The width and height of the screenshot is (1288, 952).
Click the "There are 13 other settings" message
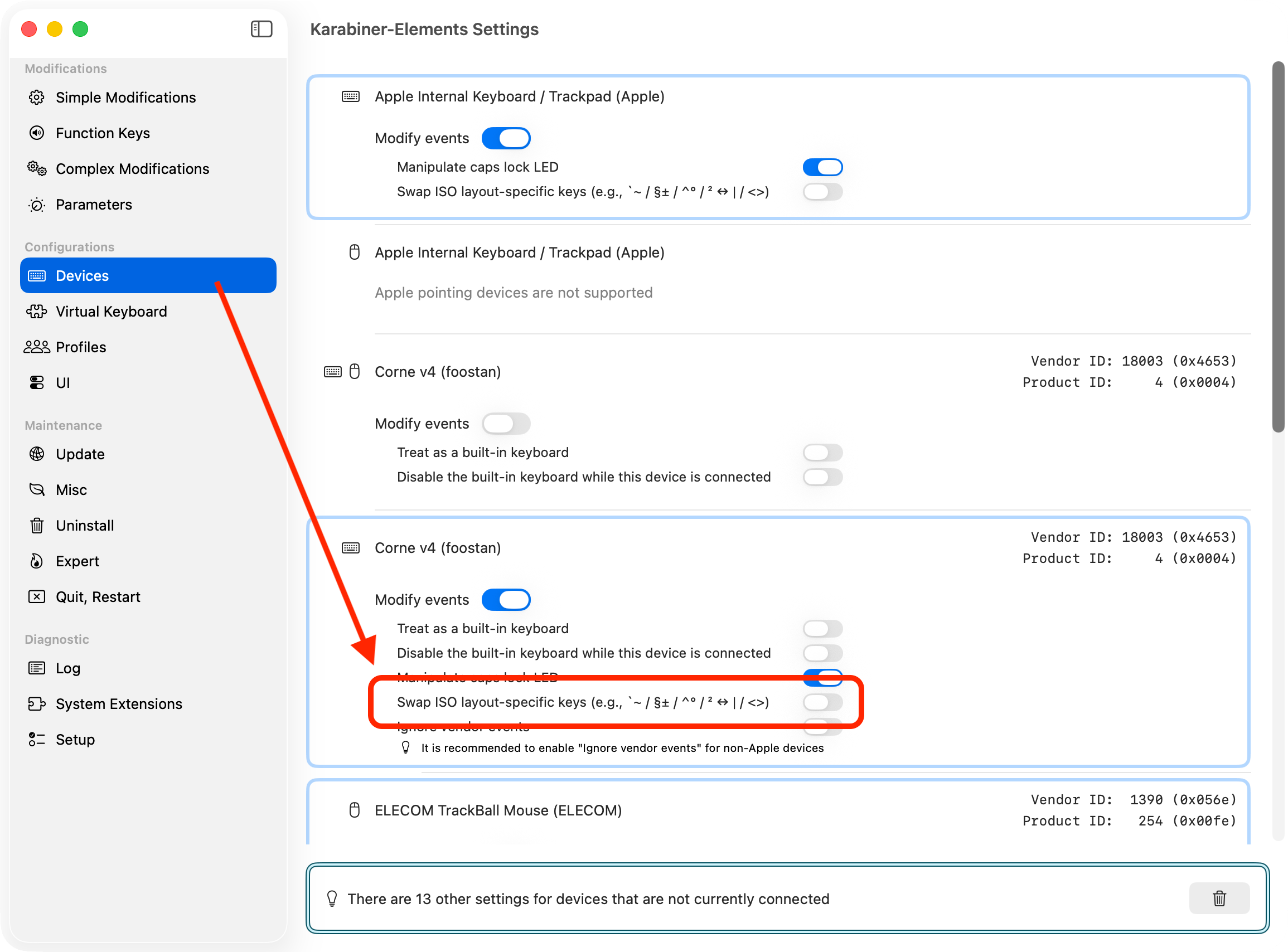588,899
